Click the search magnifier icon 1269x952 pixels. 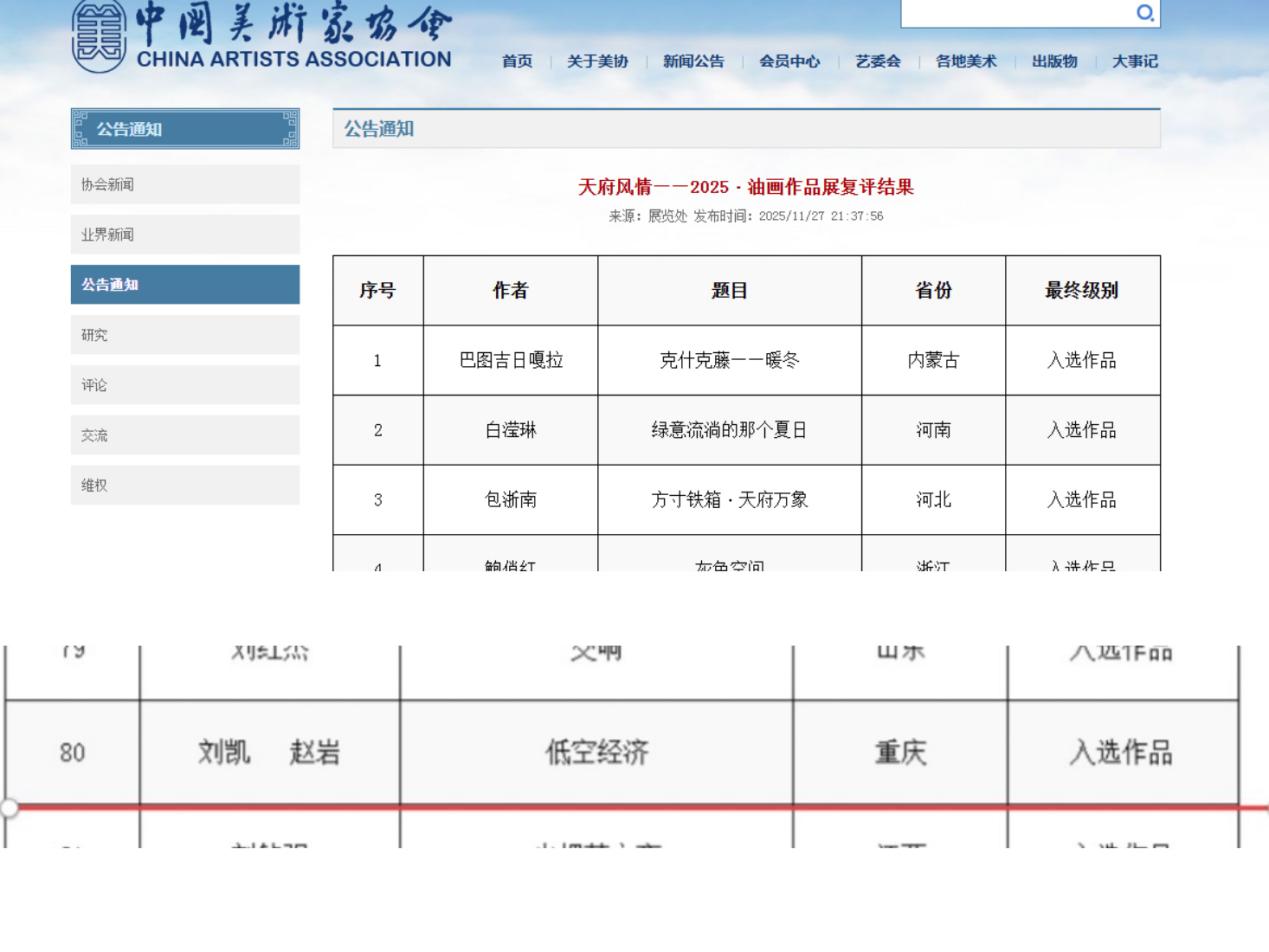click(1145, 13)
